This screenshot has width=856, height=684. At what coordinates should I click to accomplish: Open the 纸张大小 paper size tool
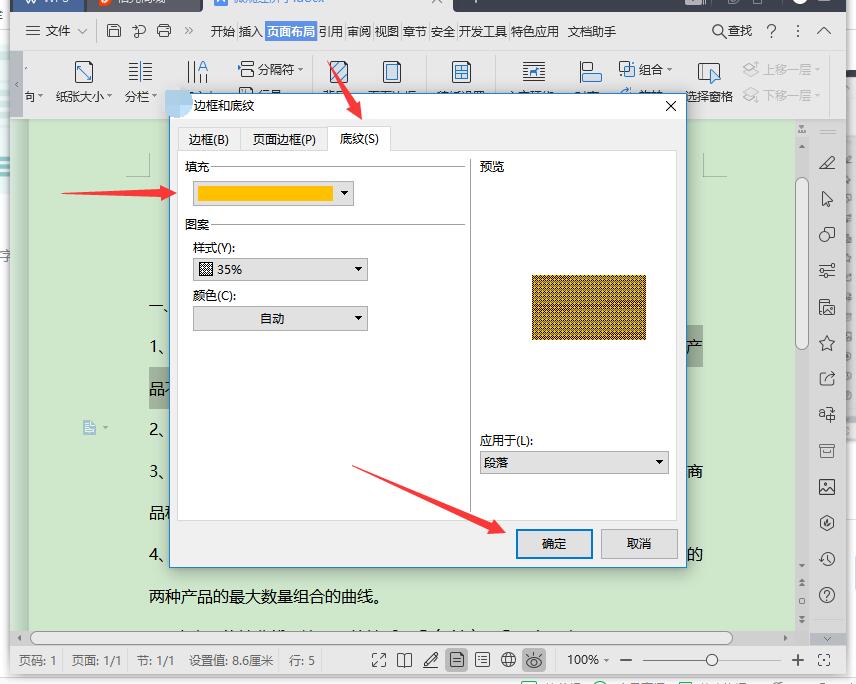[x=84, y=82]
